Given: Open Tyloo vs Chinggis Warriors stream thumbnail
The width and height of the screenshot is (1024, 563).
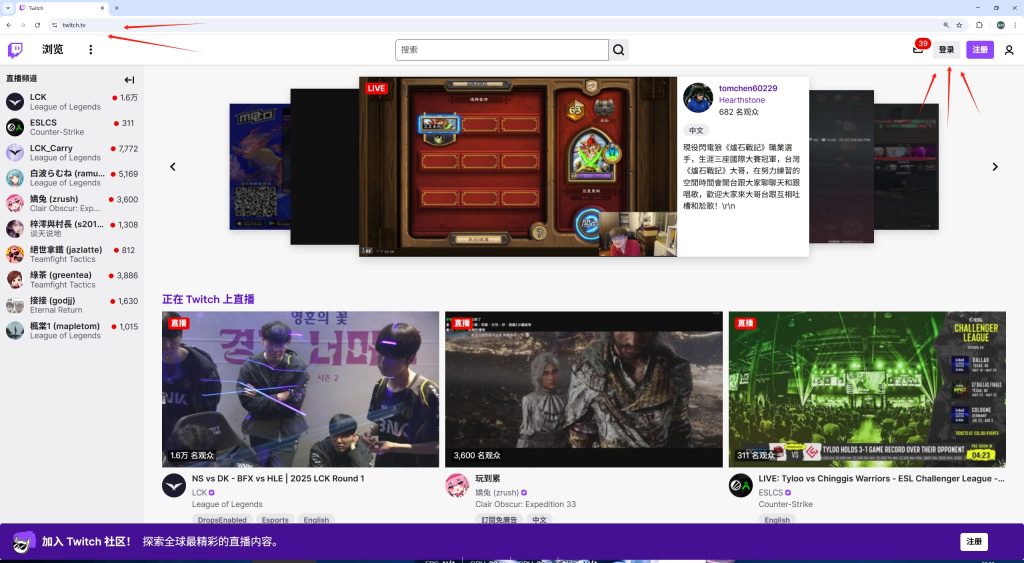Looking at the screenshot, I should coord(867,389).
